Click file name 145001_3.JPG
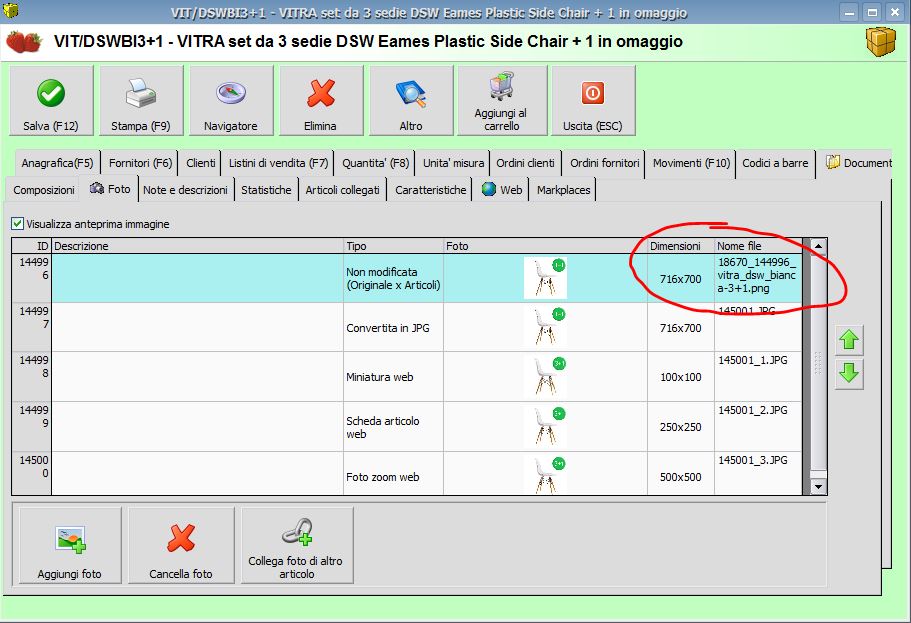 (753, 460)
